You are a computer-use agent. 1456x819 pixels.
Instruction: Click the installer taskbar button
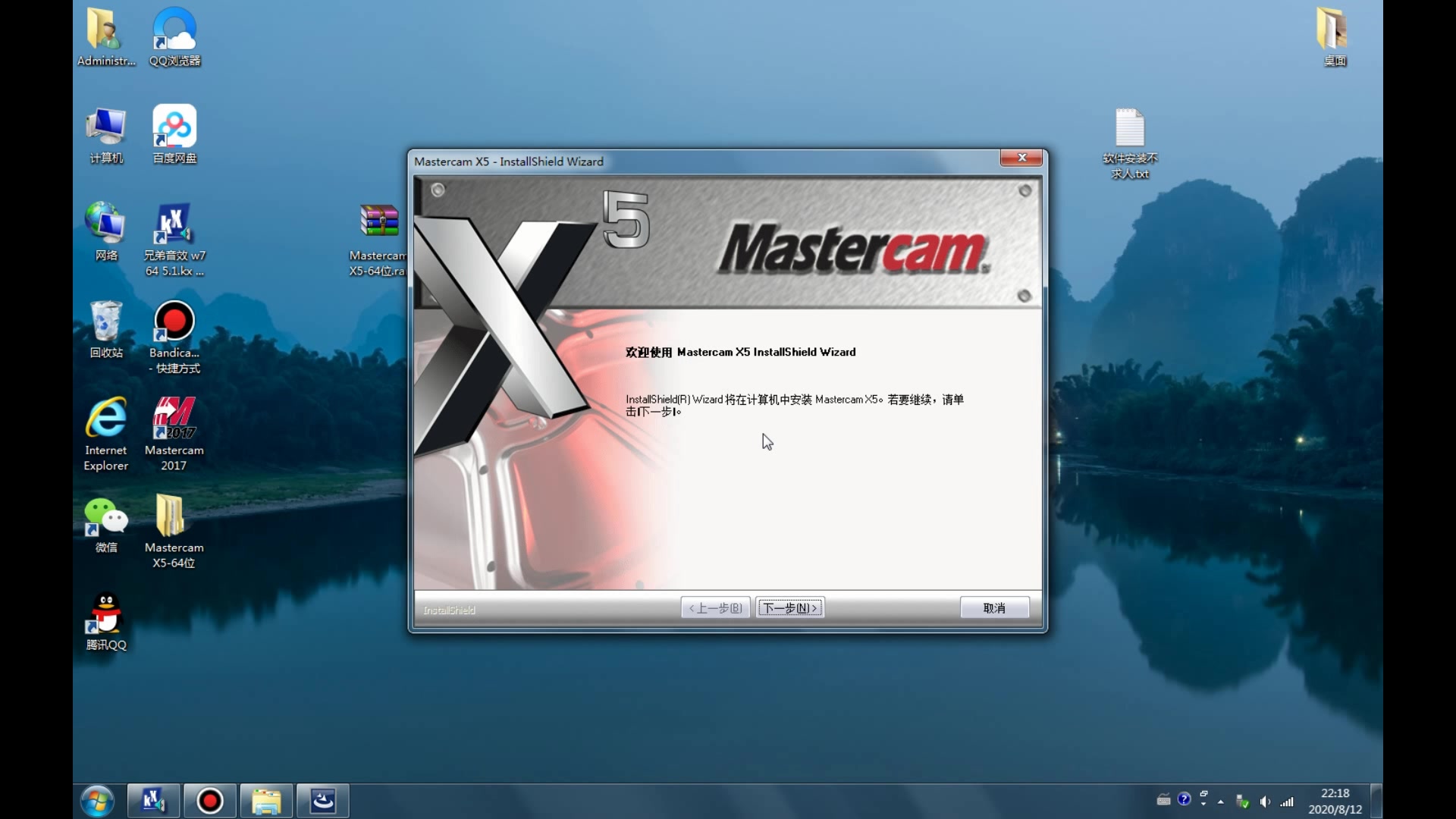pyautogui.click(x=323, y=801)
